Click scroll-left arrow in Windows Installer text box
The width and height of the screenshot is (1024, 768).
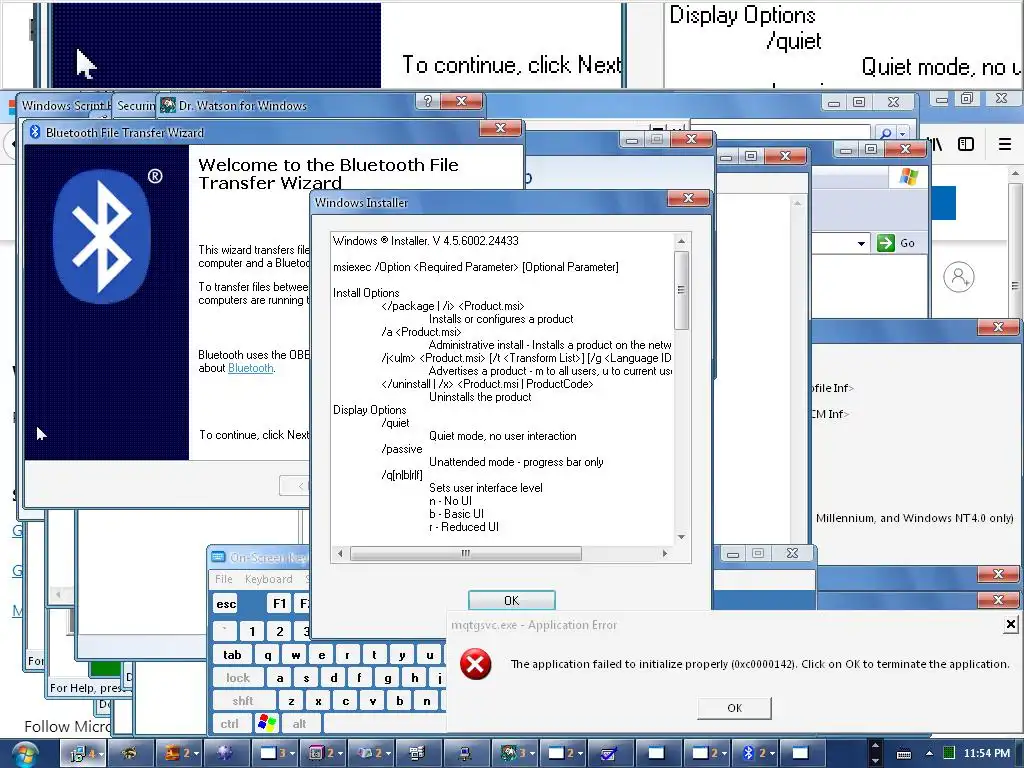pos(340,553)
